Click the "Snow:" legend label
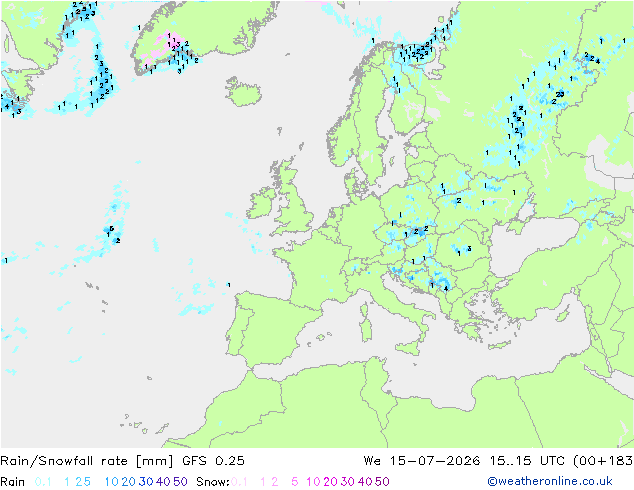The height and width of the screenshot is (490, 634). (x=213, y=482)
